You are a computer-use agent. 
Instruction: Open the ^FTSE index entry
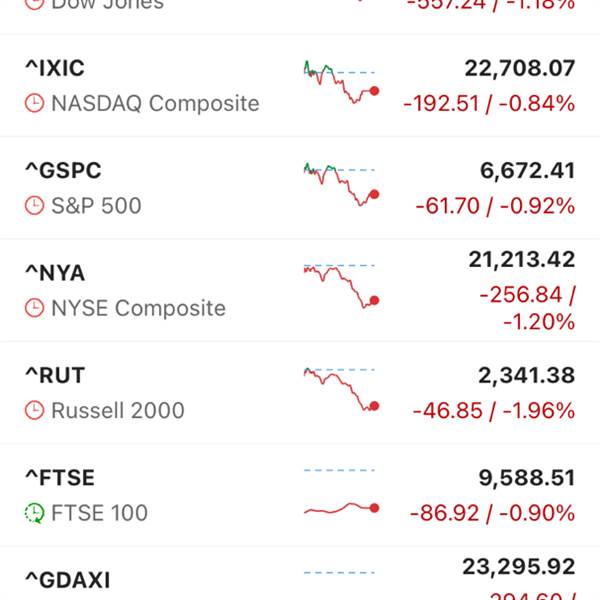click(x=59, y=478)
